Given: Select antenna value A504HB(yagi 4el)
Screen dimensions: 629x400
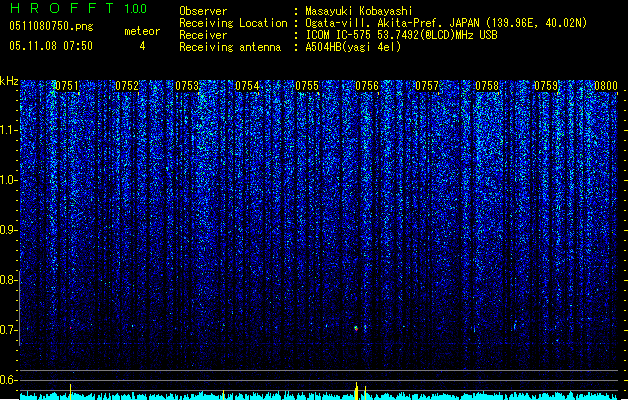Looking at the screenshot, I should (x=353, y=47).
